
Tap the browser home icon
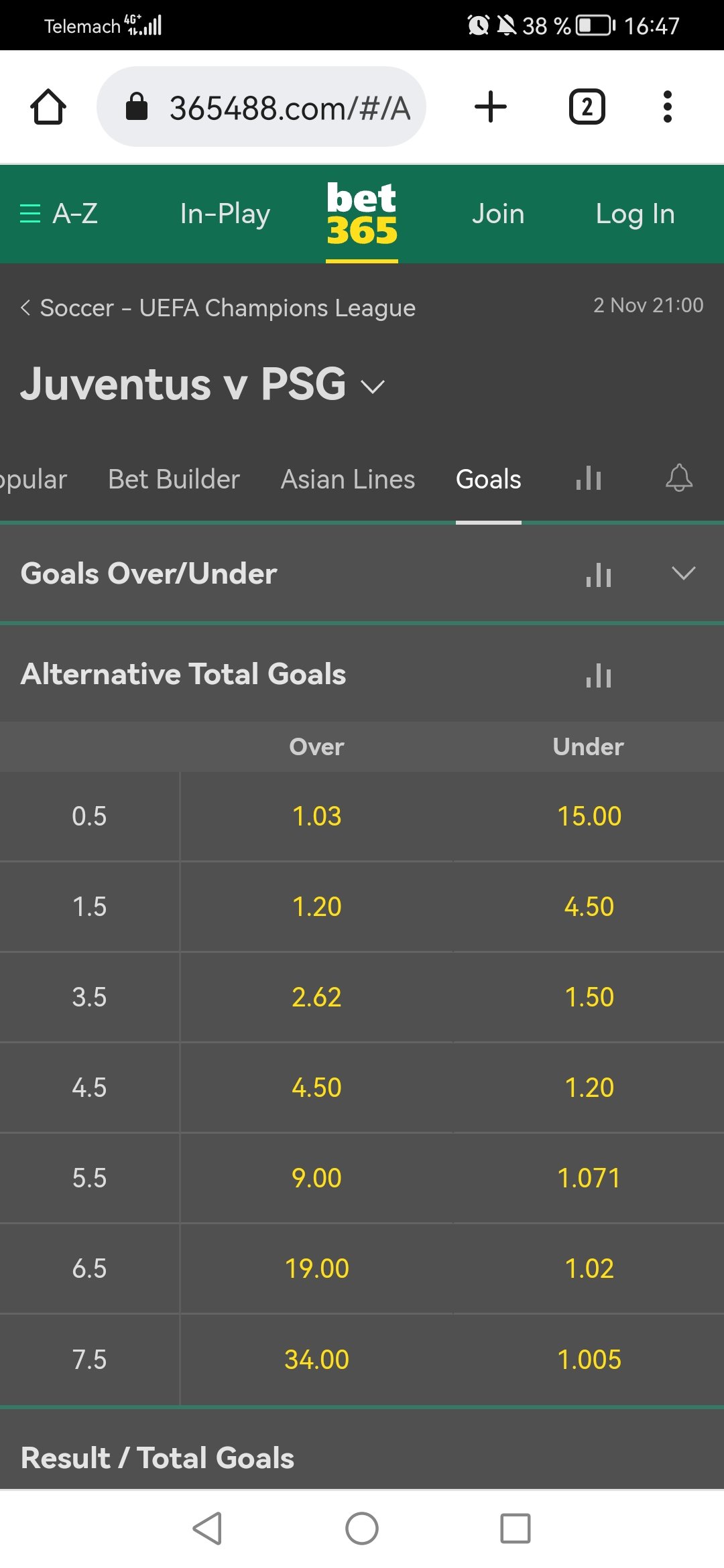[x=48, y=107]
